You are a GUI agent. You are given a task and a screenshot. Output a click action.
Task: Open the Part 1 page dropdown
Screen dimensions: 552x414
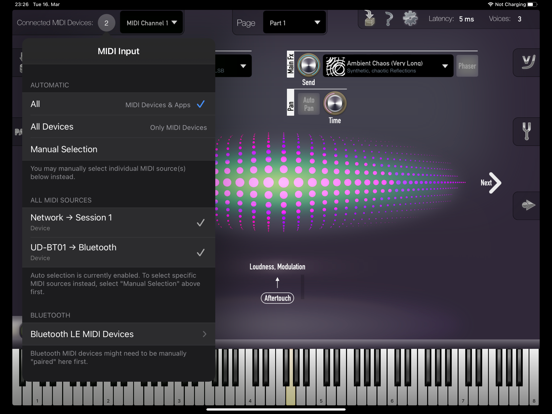pyautogui.click(x=294, y=23)
